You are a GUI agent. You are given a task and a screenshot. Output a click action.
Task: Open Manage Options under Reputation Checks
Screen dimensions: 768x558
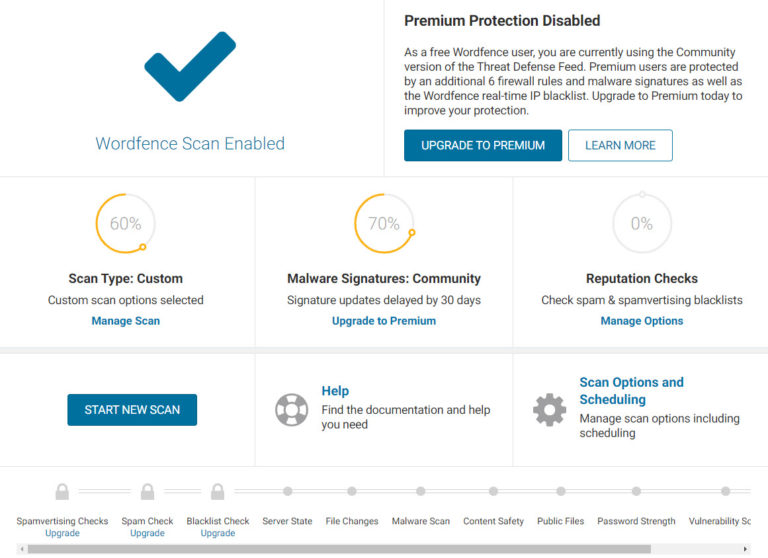pyautogui.click(x=642, y=321)
